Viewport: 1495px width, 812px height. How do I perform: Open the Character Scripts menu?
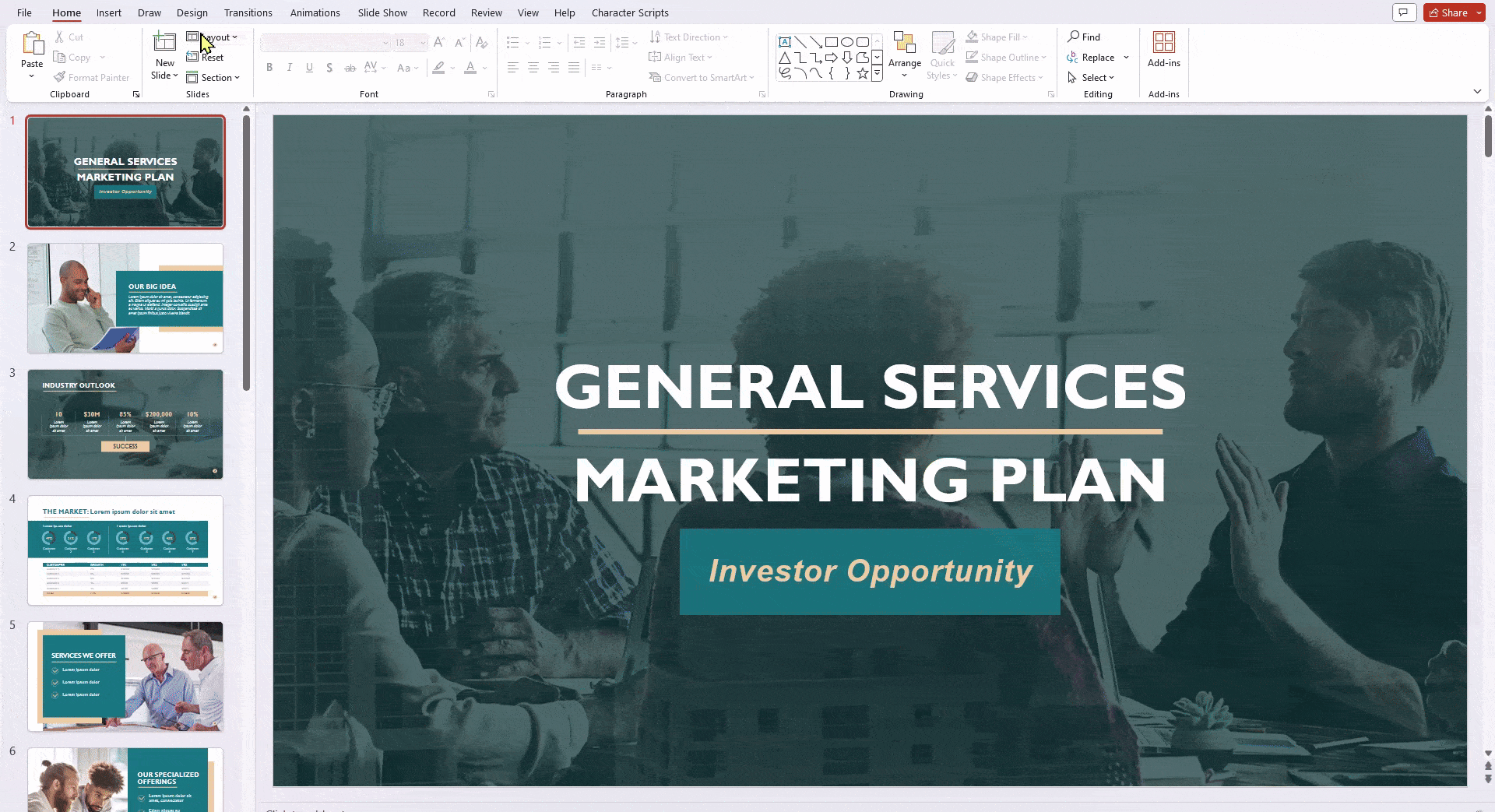click(x=630, y=12)
